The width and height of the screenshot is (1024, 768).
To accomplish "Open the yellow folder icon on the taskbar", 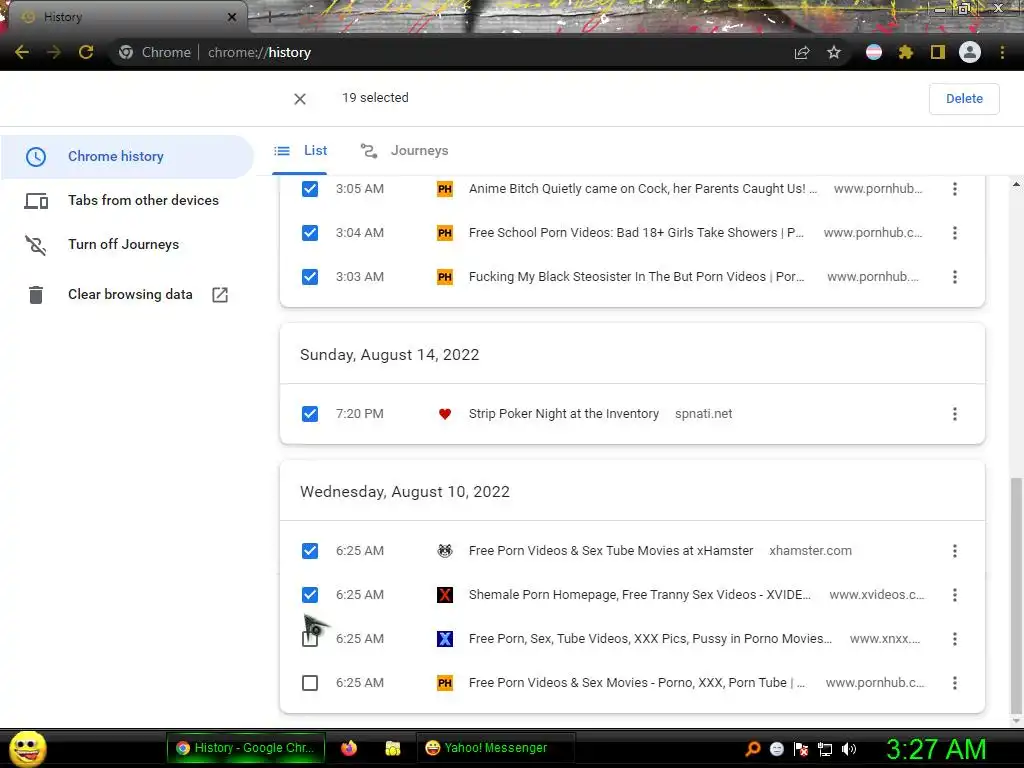I will (392, 748).
